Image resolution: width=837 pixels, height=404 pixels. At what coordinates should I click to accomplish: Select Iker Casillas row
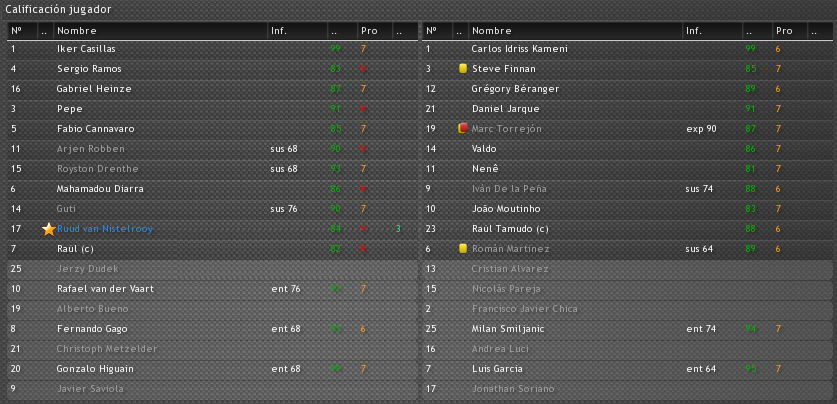pos(212,49)
